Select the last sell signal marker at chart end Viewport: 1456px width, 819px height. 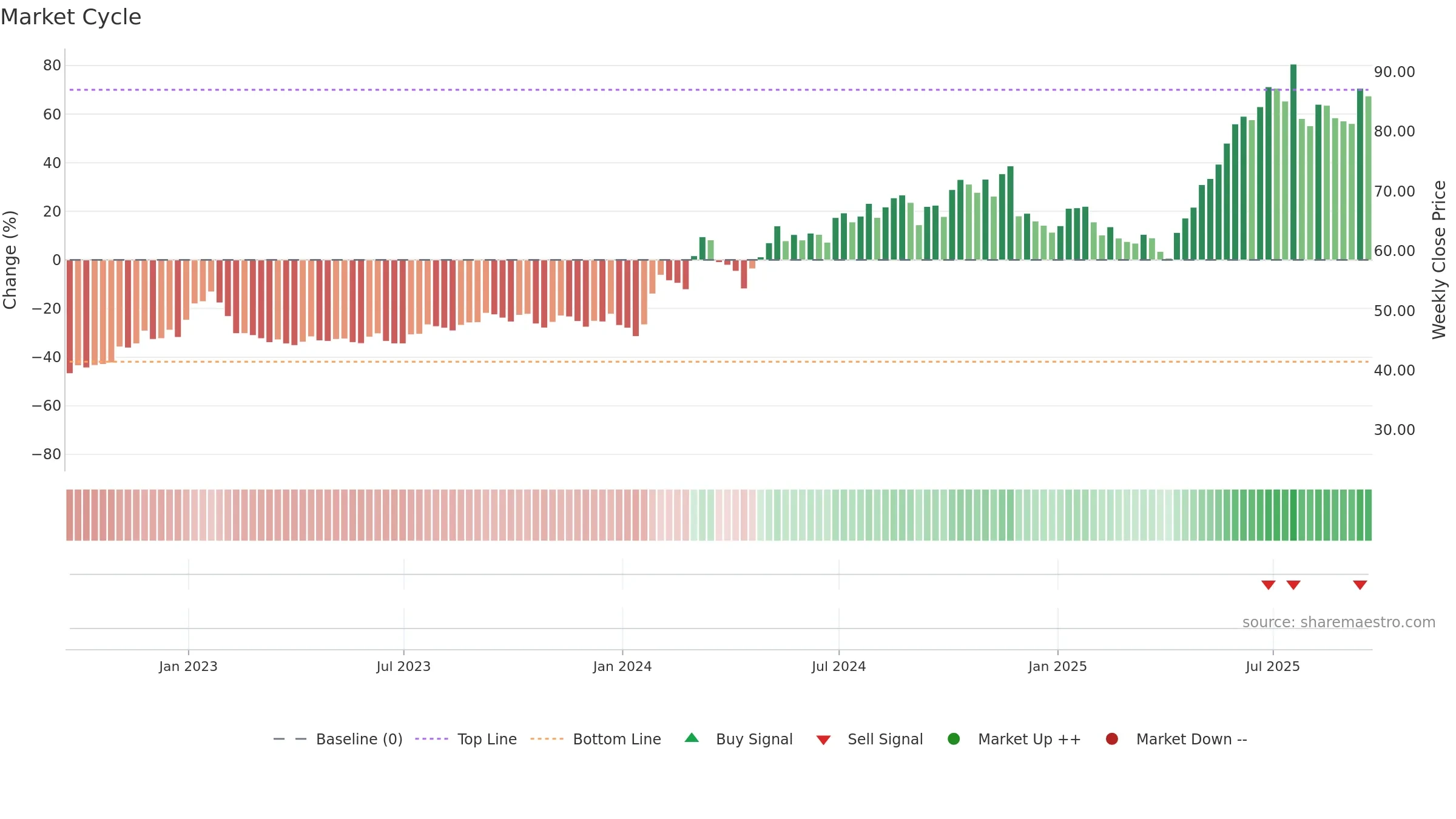tap(1360, 585)
